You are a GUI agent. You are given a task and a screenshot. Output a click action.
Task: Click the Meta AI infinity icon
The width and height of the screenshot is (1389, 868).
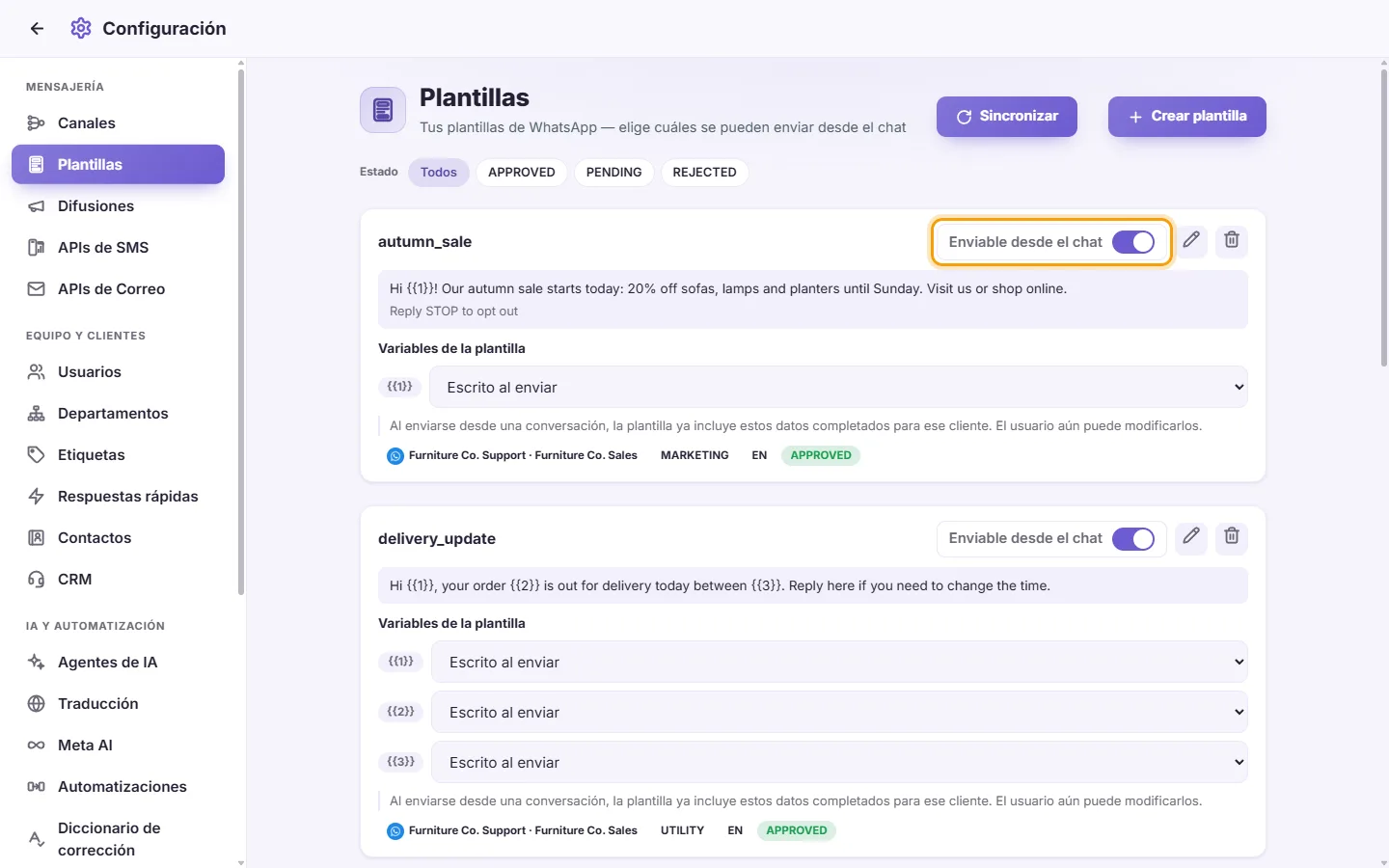coord(37,746)
